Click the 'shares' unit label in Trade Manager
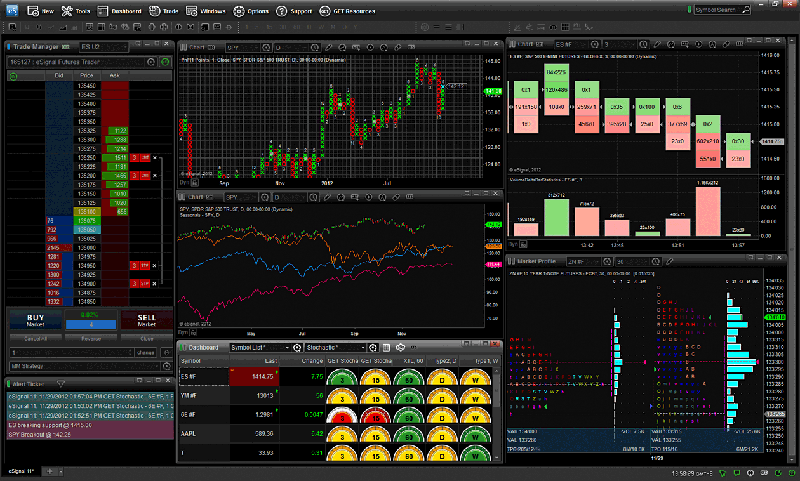Image resolution: width=800 pixels, height=481 pixels. pos(145,352)
